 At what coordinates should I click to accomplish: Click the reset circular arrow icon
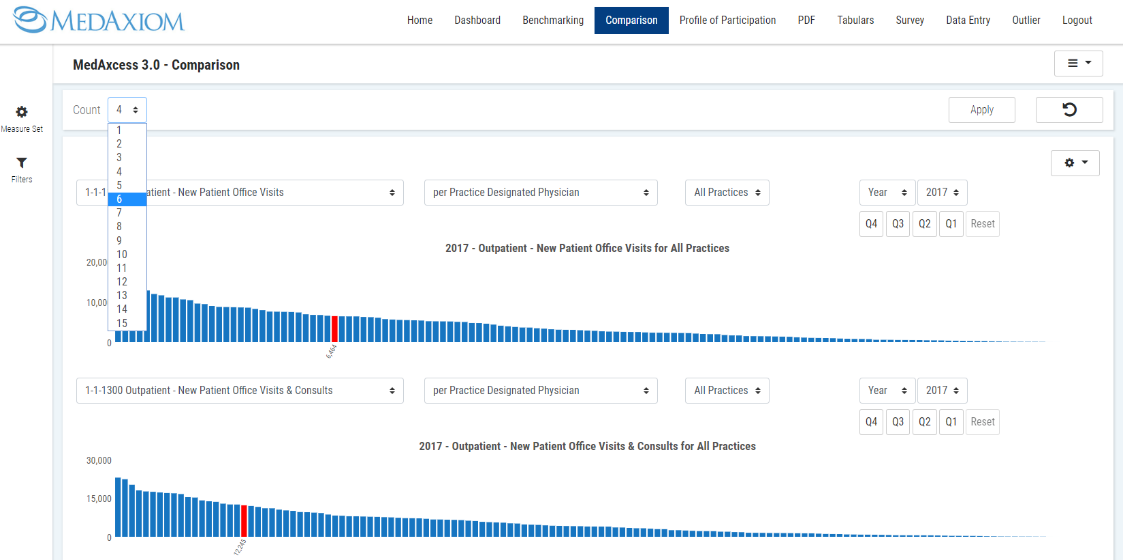[1069, 109]
